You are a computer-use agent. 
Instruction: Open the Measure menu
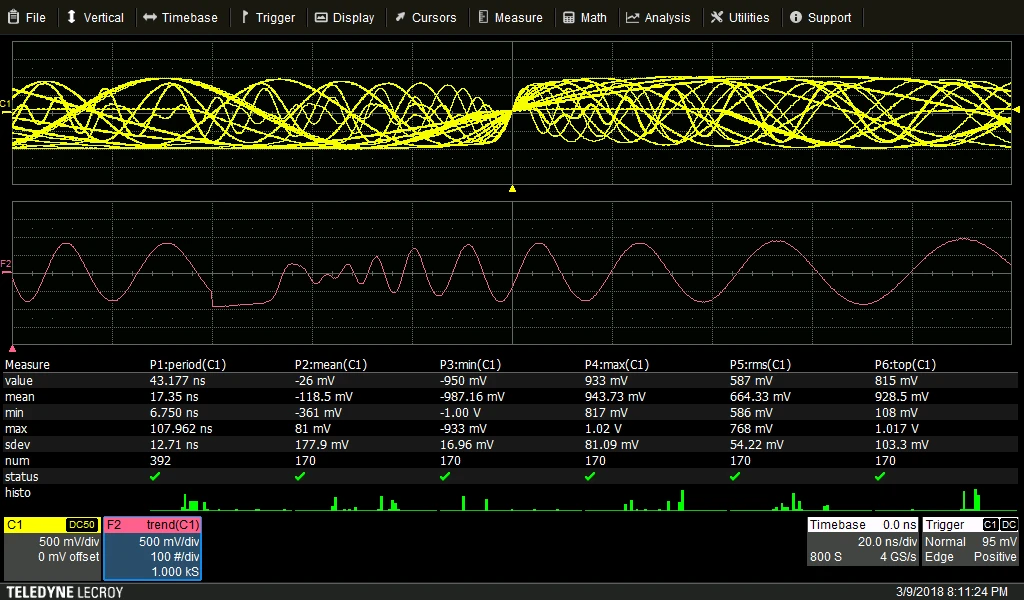pyautogui.click(x=510, y=18)
